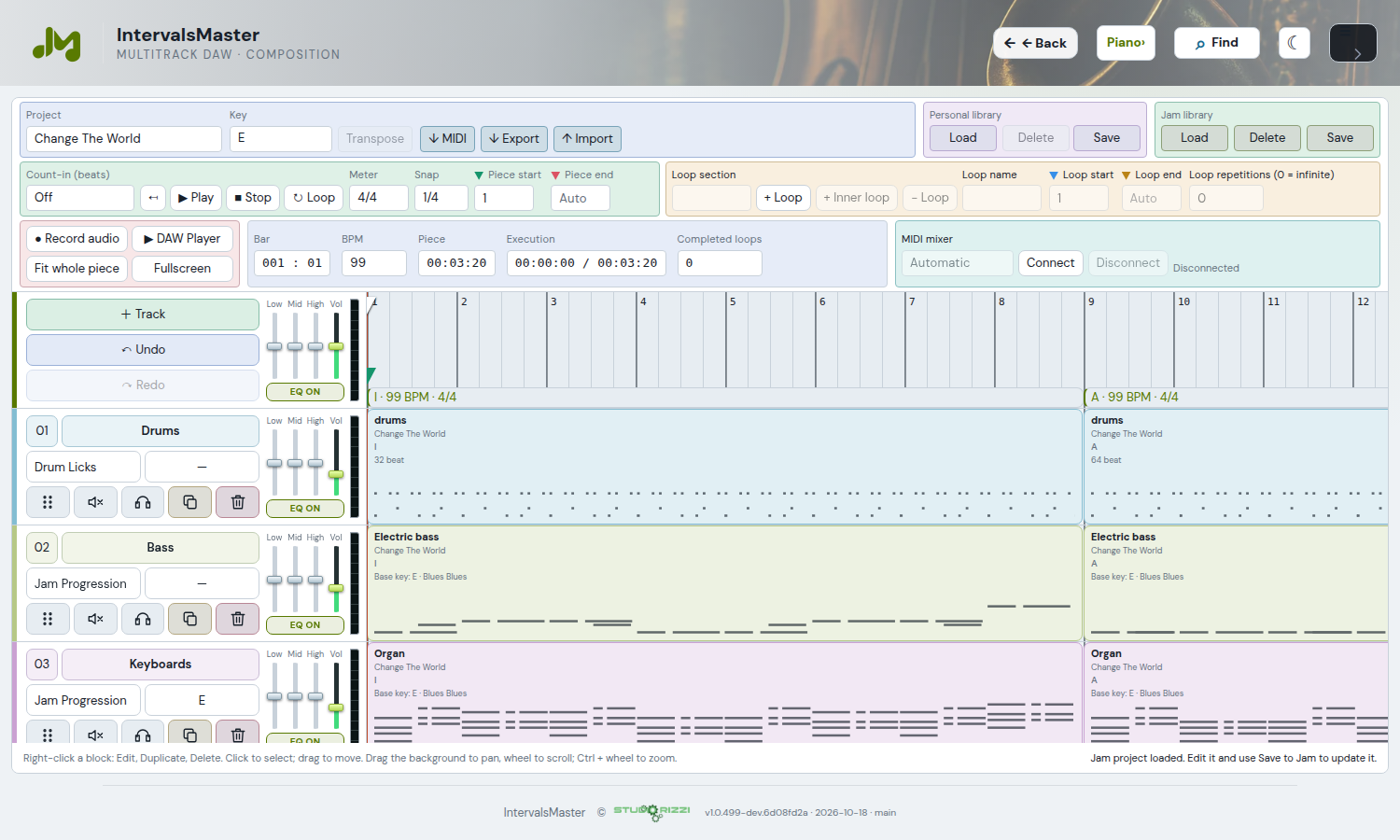This screenshot has width=1400, height=840.
Task: Solo the Keyboards track with headphones
Action: (143, 733)
